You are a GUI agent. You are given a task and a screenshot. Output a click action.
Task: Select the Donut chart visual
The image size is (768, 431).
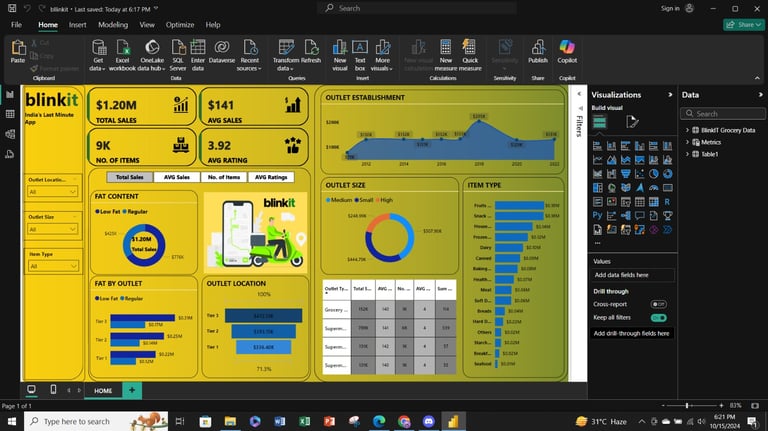click(667, 173)
